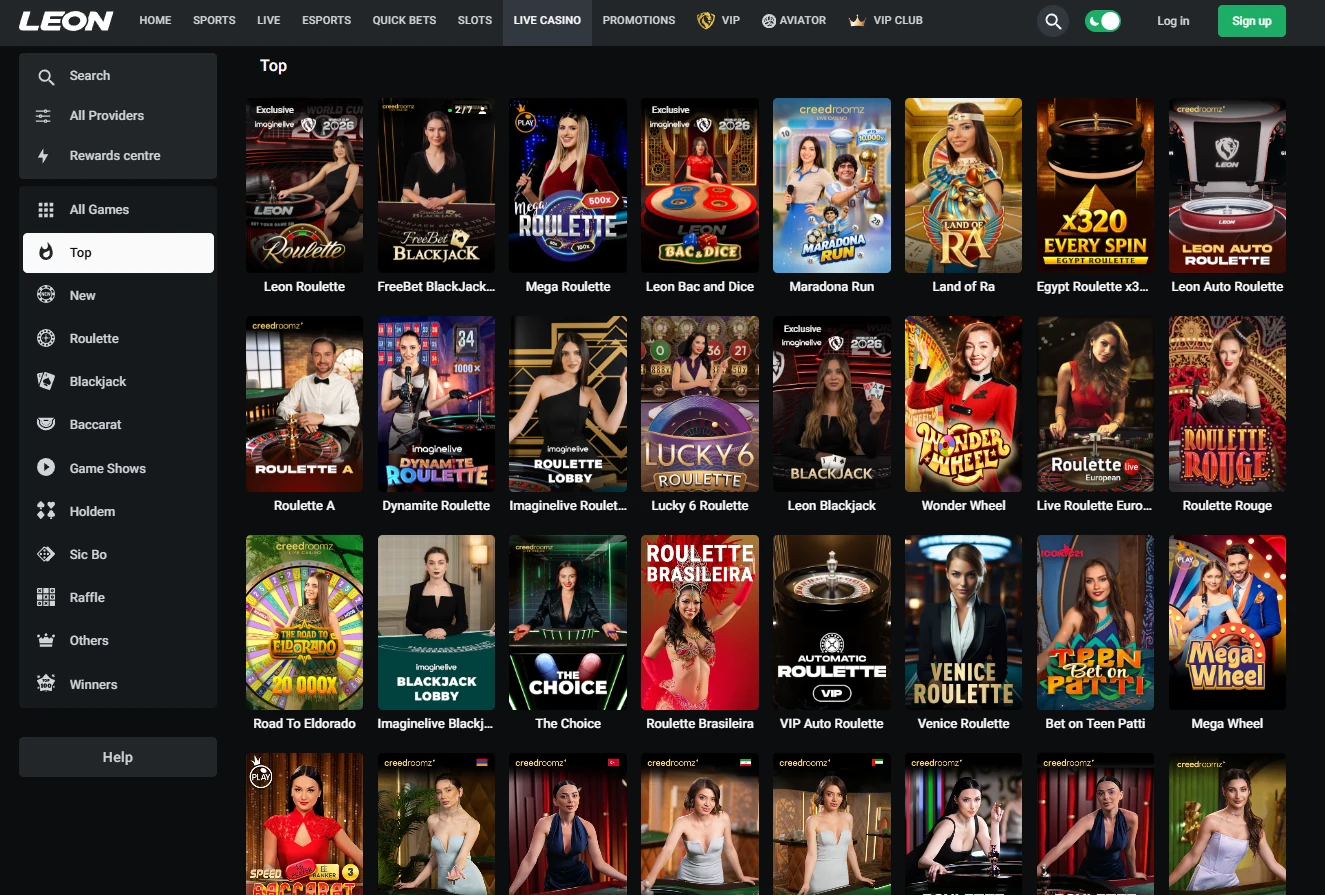Click the sidebar Search magnifier icon
The height and width of the screenshot is (895, 1325).
[x=45, y=76]
